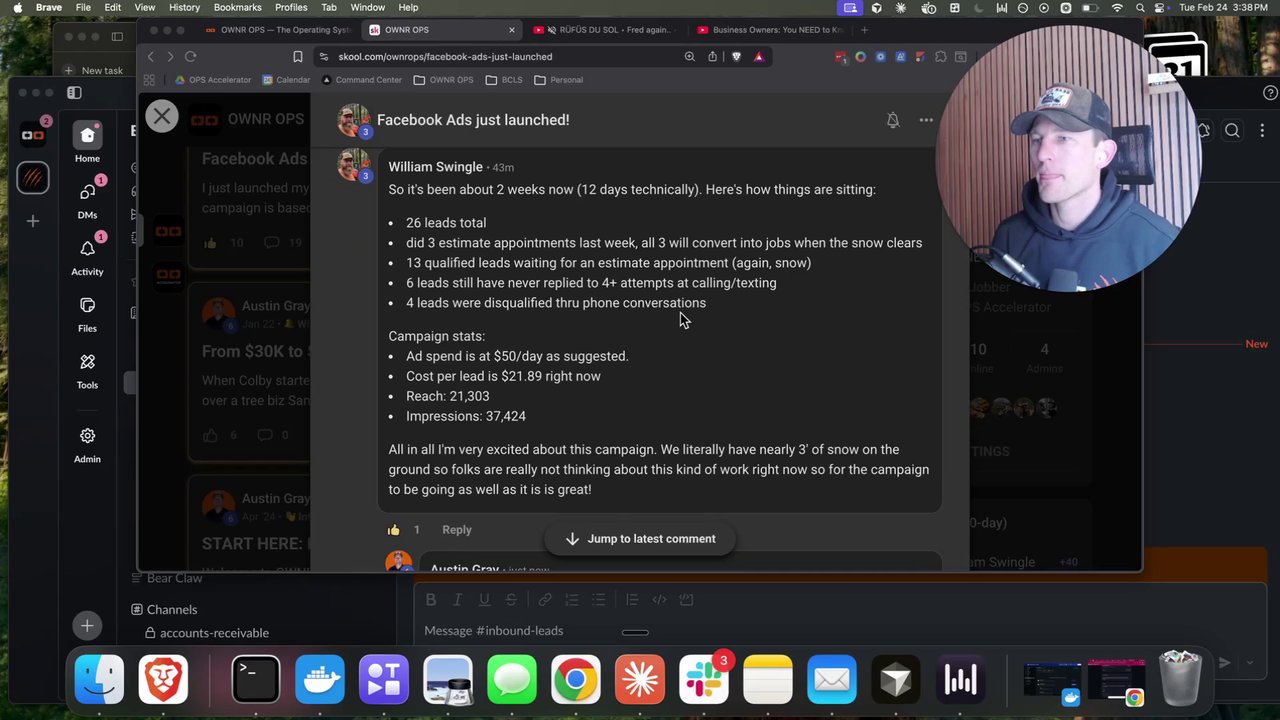
Task: Open the New task item in background window
Action: pos(94,70)
